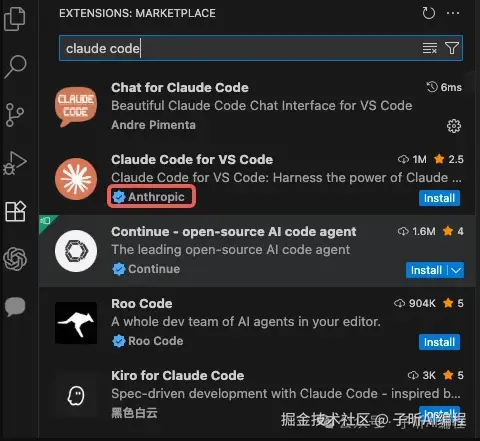The width and height of the screenshot is (480, 441).
Task: Open the ChatGPT sidebar icon
Action: [x=15, y=259]
